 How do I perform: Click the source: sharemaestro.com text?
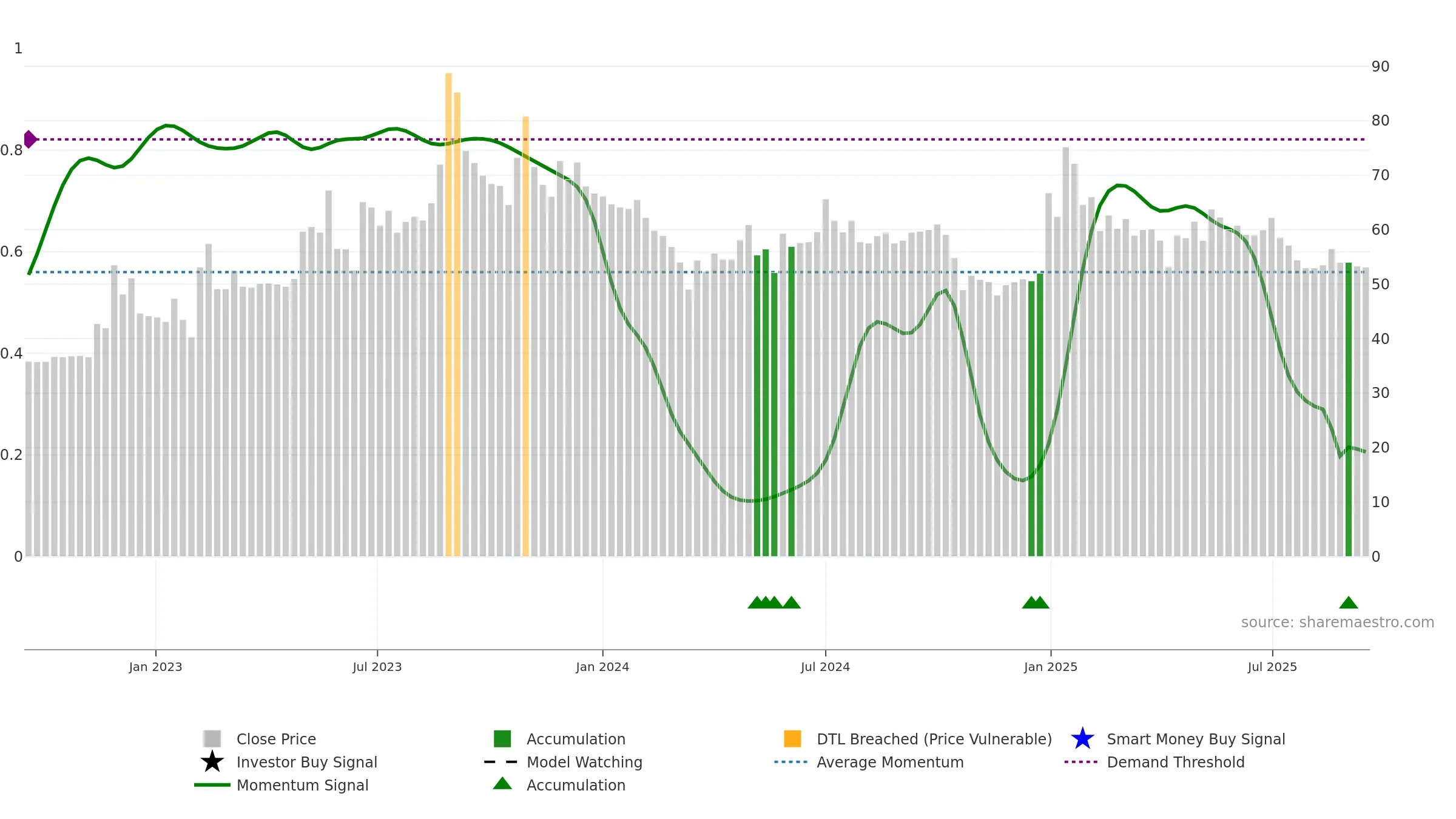[1338, 622]
